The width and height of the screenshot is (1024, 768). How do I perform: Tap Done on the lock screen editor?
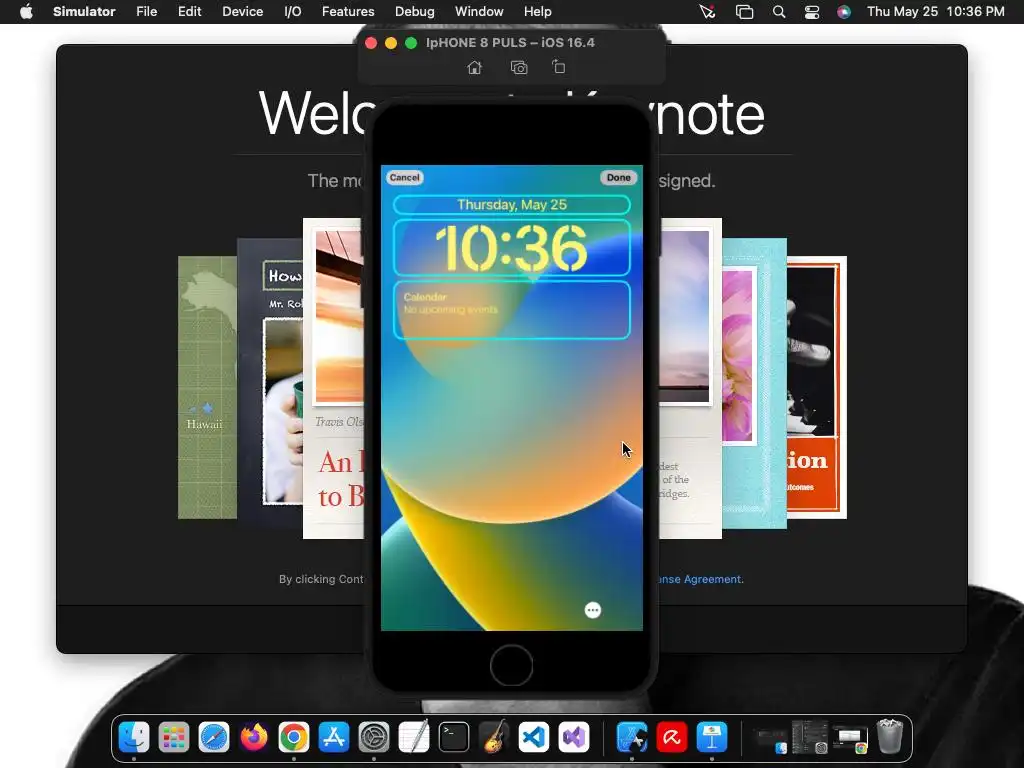tap(618, 178)
